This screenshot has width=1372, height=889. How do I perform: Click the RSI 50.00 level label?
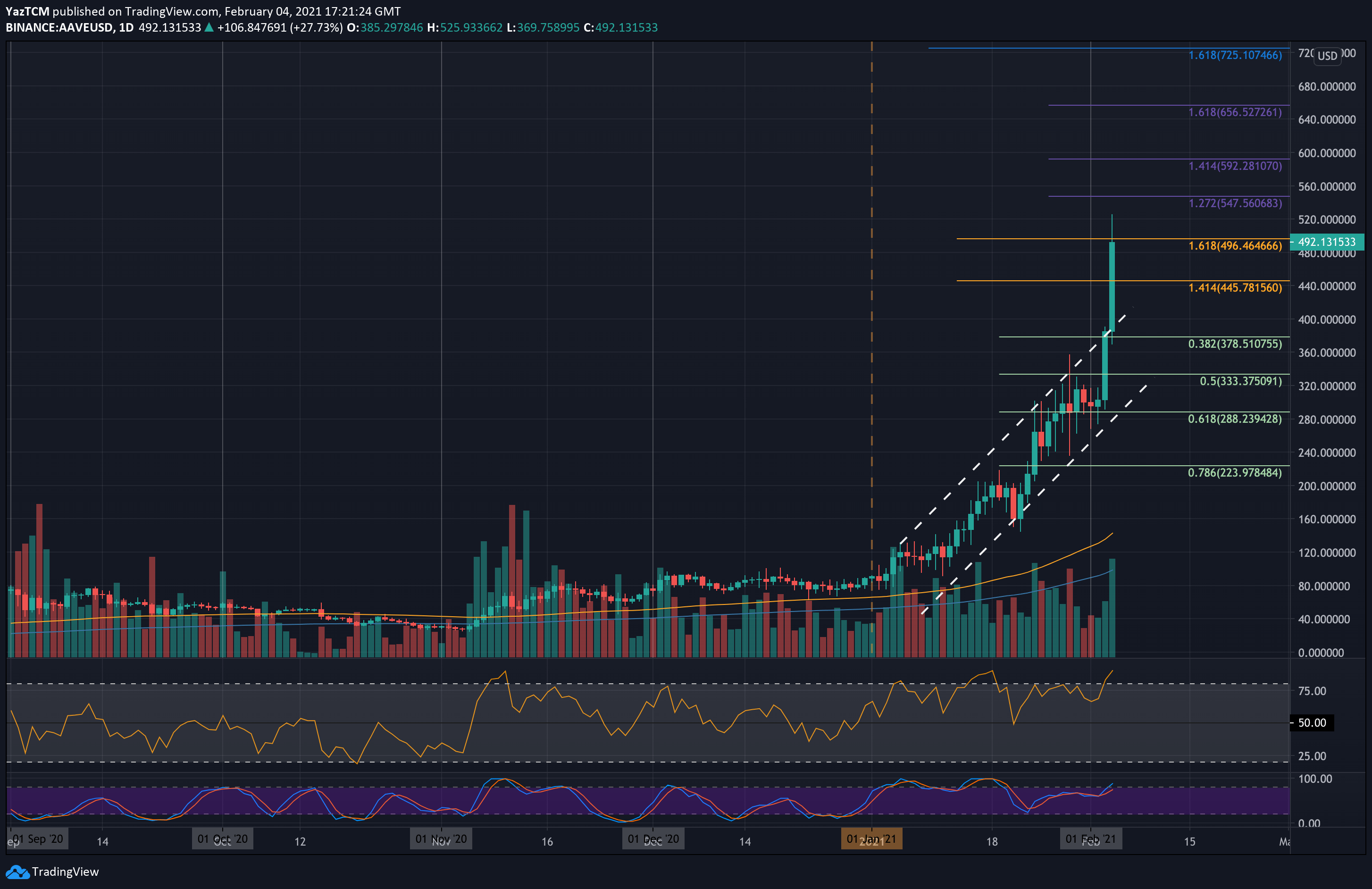[1312, 723]
